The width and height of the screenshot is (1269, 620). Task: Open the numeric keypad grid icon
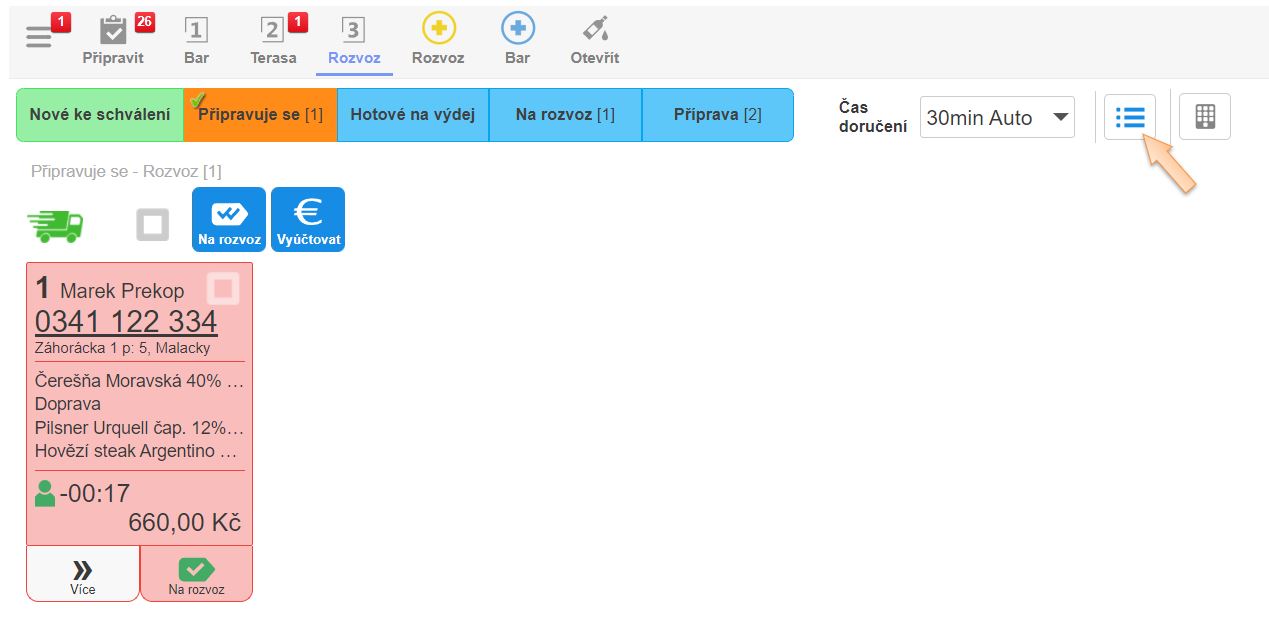click(1204, 117)
